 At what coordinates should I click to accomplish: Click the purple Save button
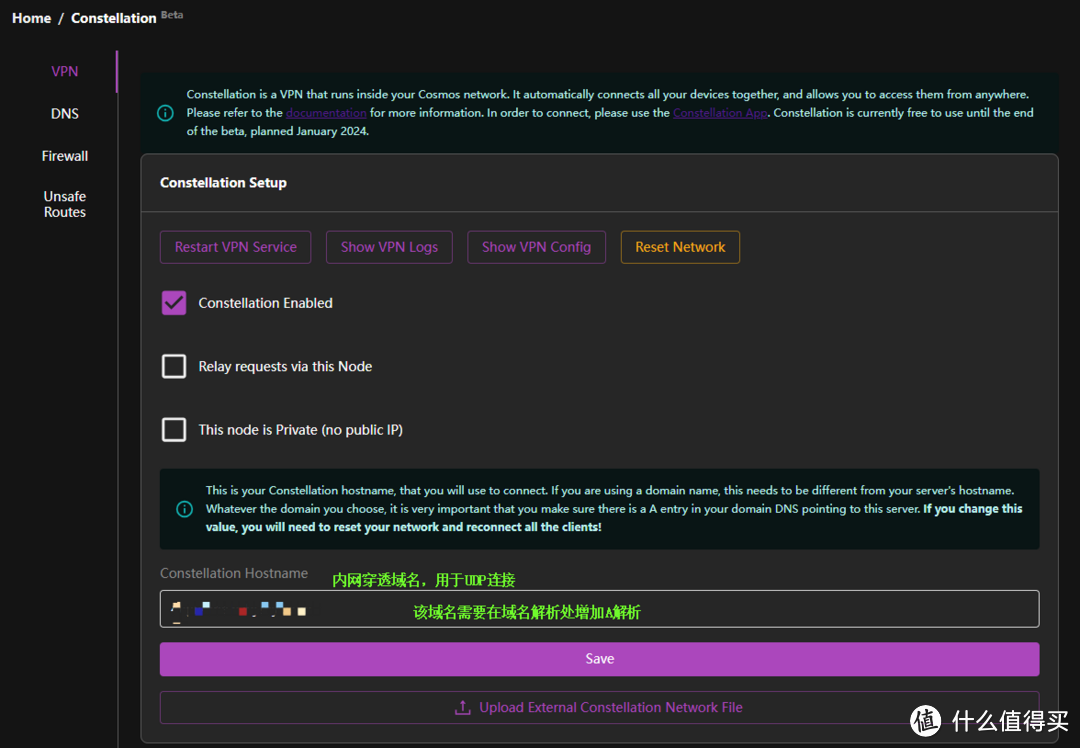[x=599, y=659]
